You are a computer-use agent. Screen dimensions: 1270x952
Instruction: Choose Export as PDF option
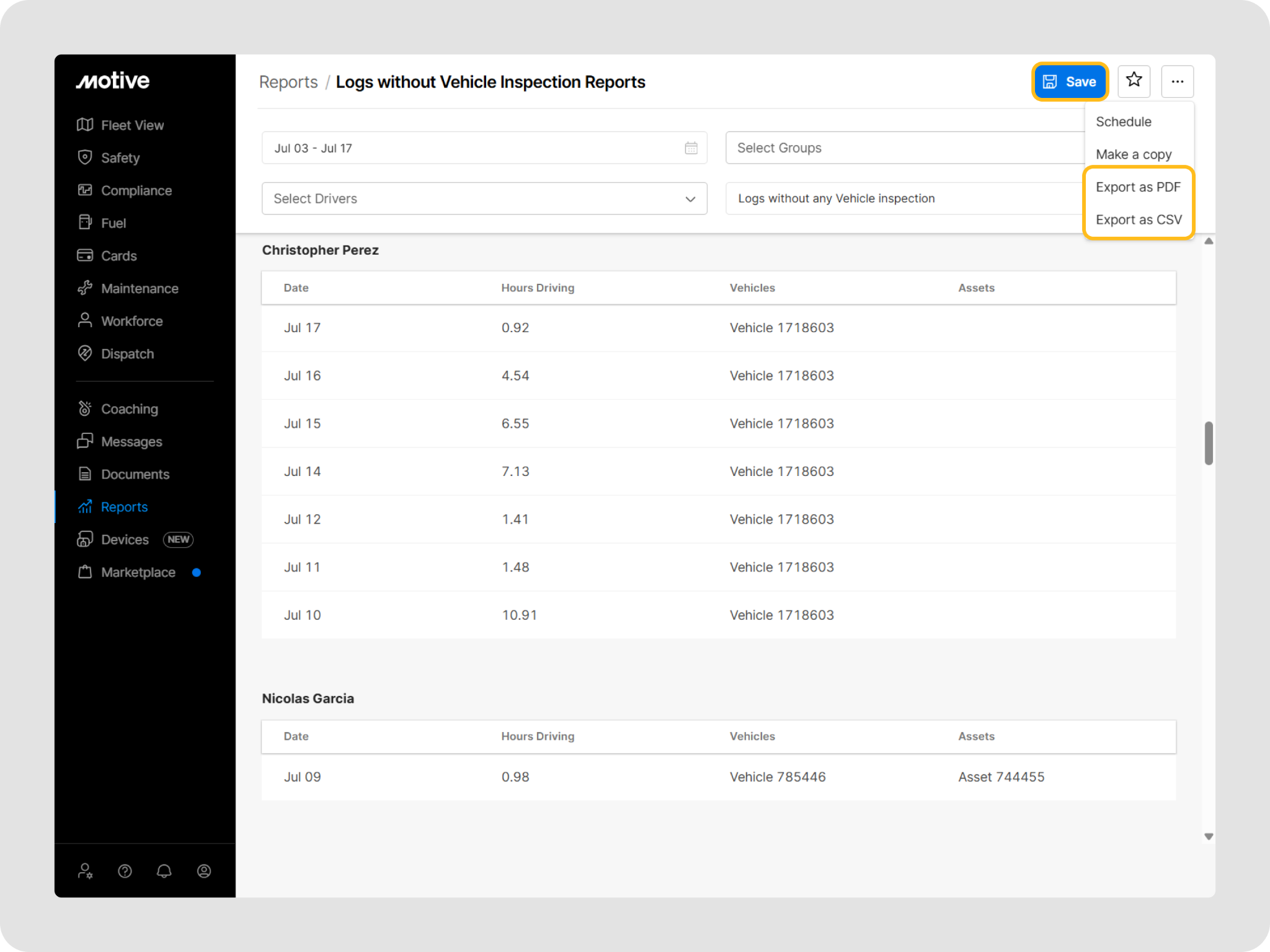pos(1138,187)
